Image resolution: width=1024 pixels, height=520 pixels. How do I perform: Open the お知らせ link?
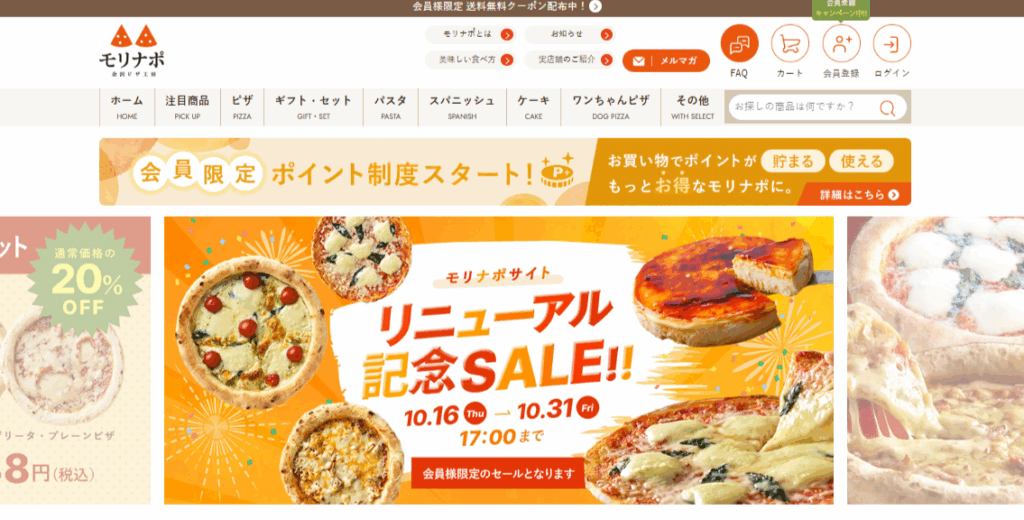570,35
